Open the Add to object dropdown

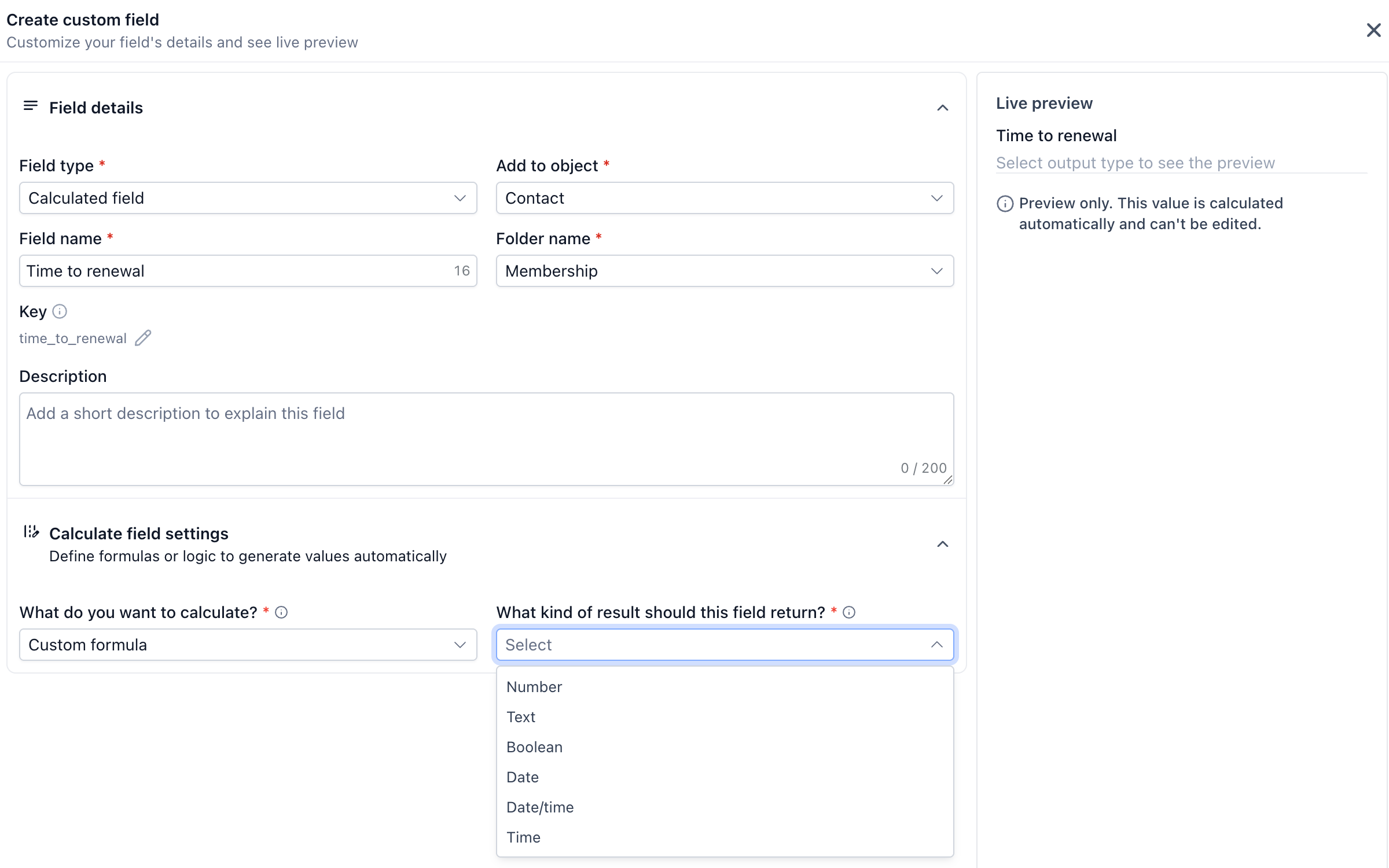coord(725,198)
